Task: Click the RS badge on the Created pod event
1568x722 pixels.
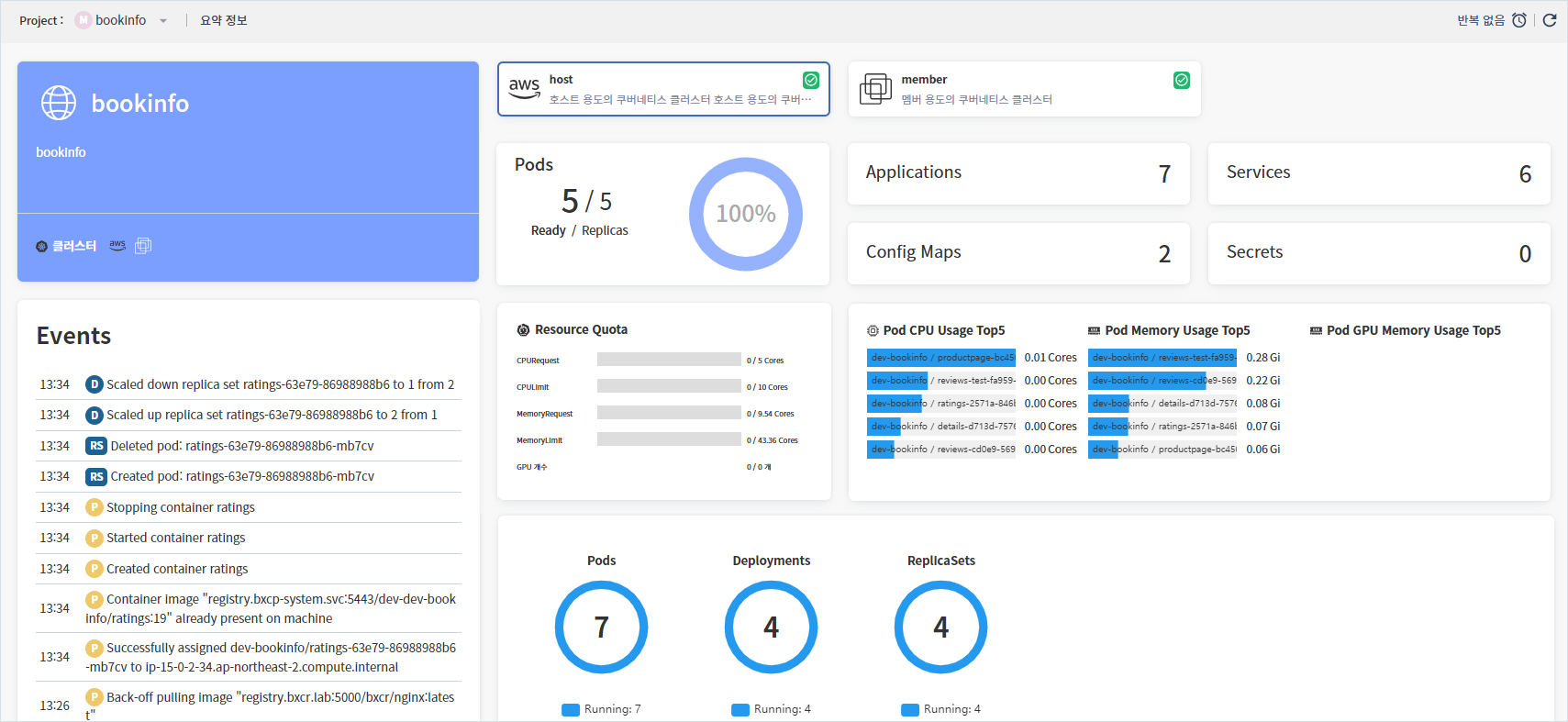Action: pos(96,476)
